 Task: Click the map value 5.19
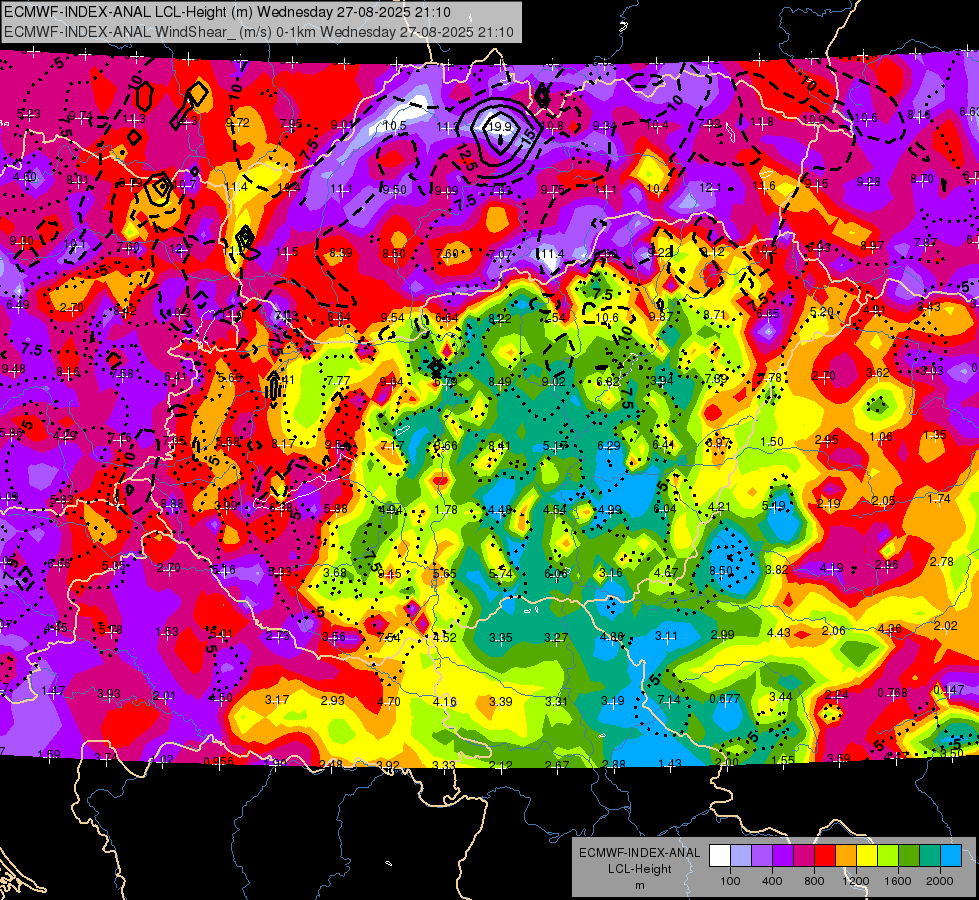point(774,506)
